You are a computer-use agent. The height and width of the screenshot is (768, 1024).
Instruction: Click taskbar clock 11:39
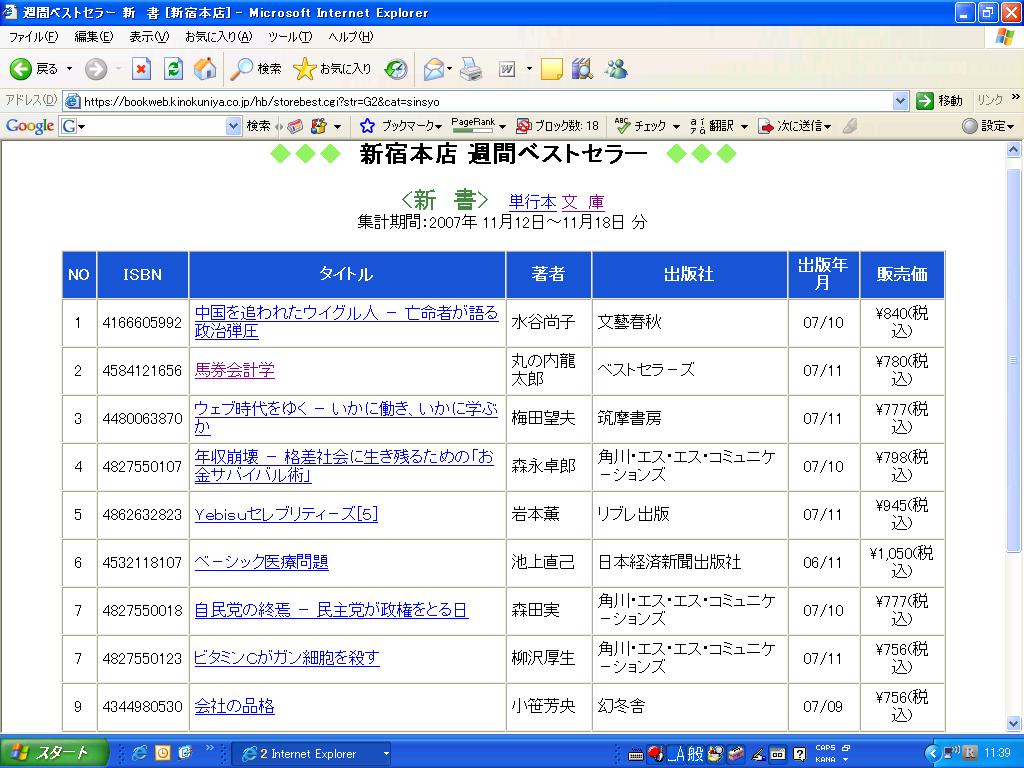click(997, 753)
